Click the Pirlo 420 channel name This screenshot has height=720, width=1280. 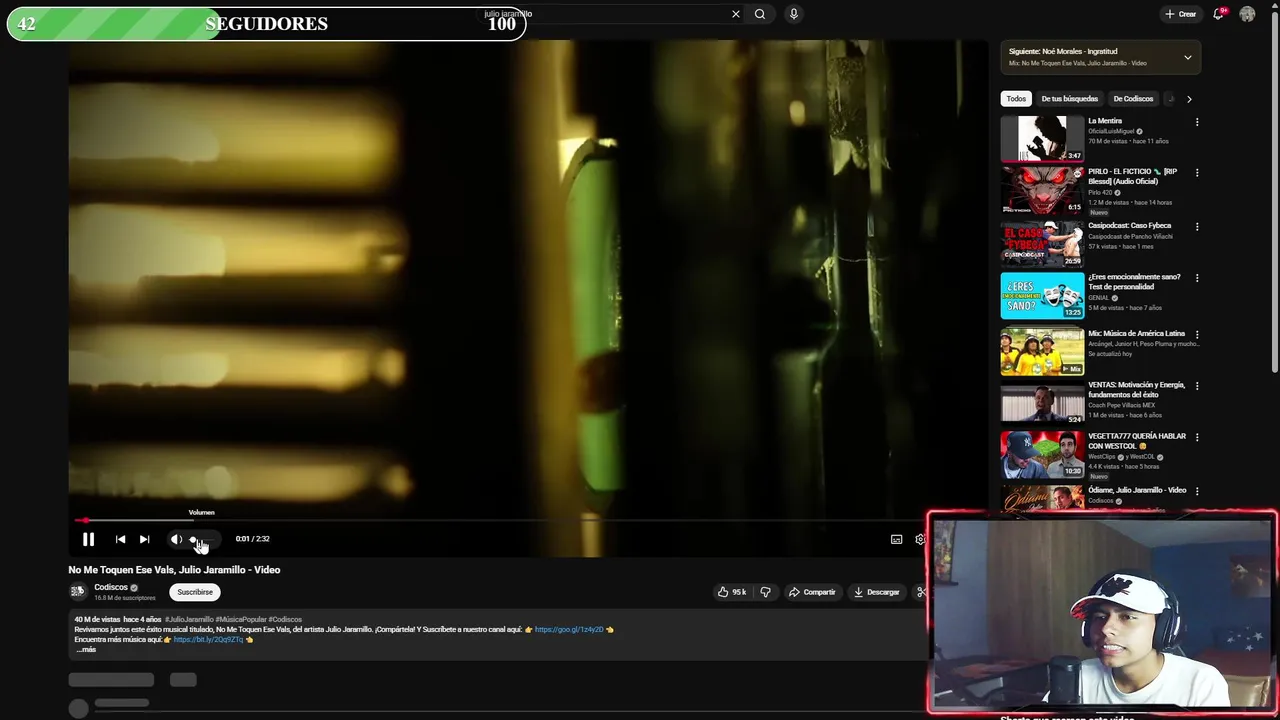(x=1100, y=192)
